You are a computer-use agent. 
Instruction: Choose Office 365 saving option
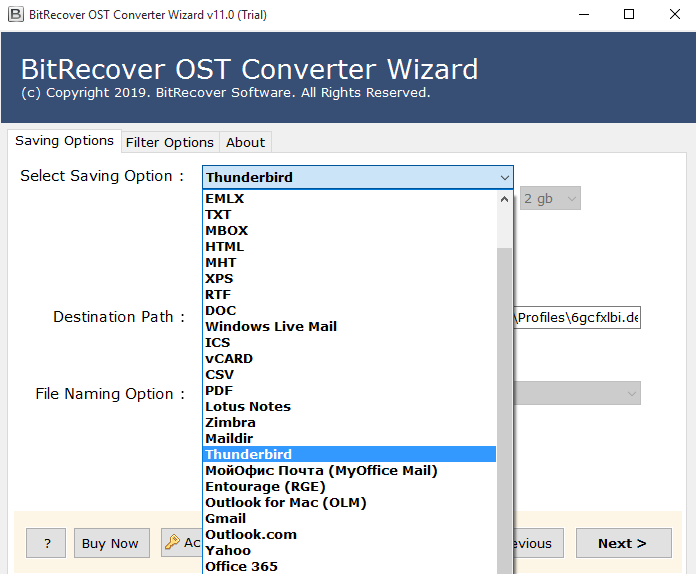click(x=241, y=566)
